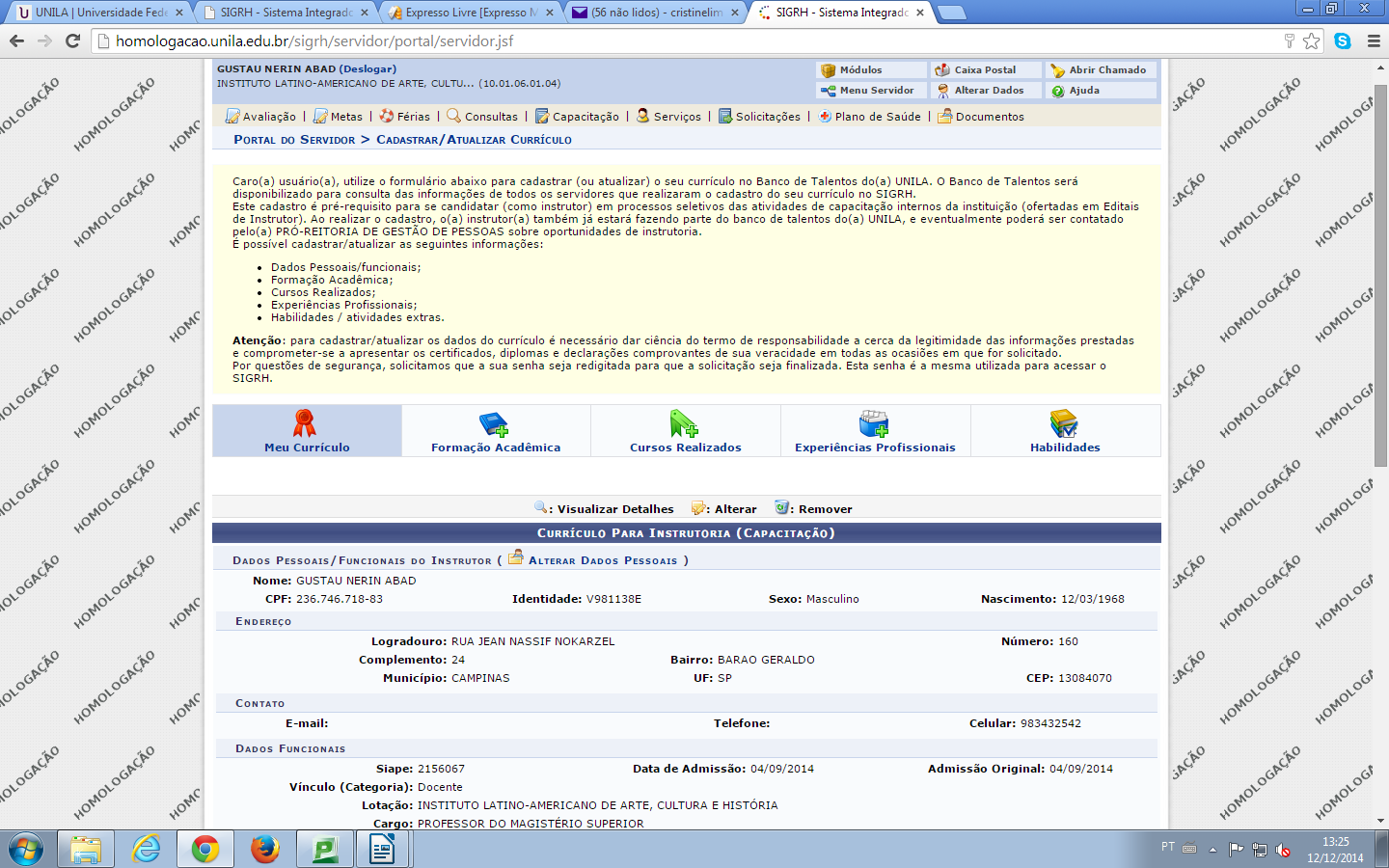Open the Férias menu

[404, 117]
